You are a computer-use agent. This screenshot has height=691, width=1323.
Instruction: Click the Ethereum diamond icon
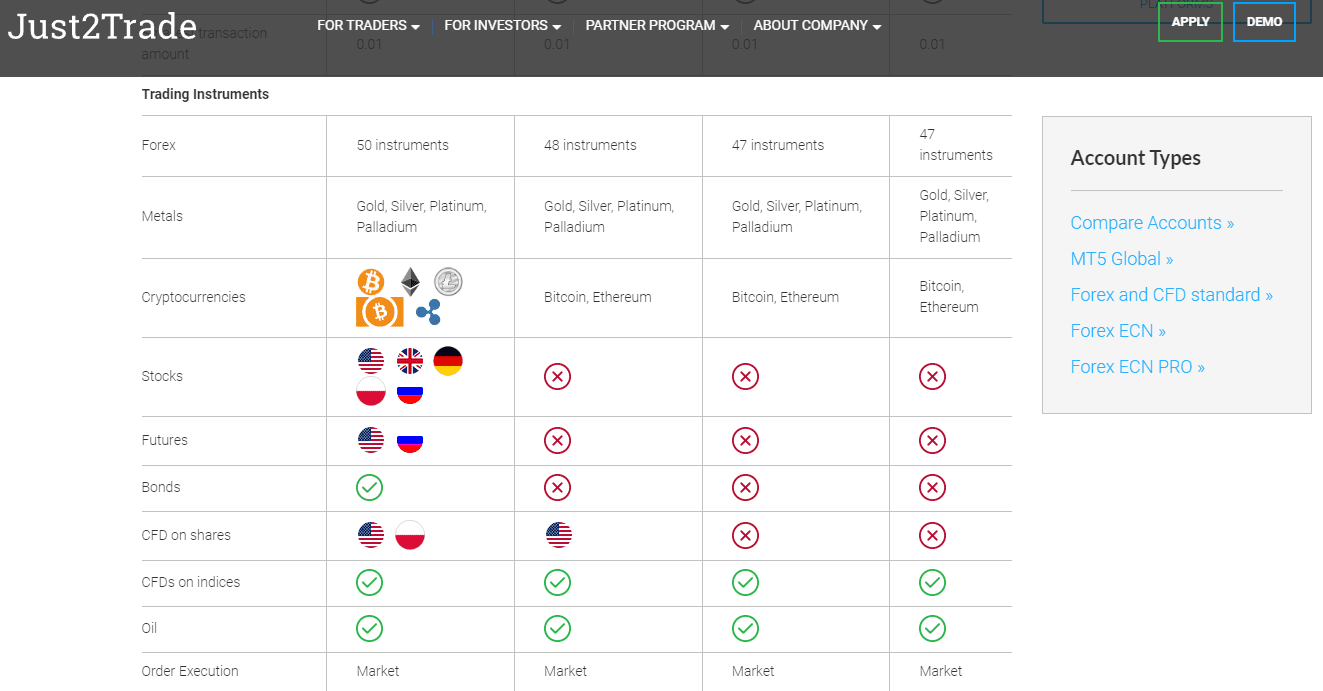[410, 281]
